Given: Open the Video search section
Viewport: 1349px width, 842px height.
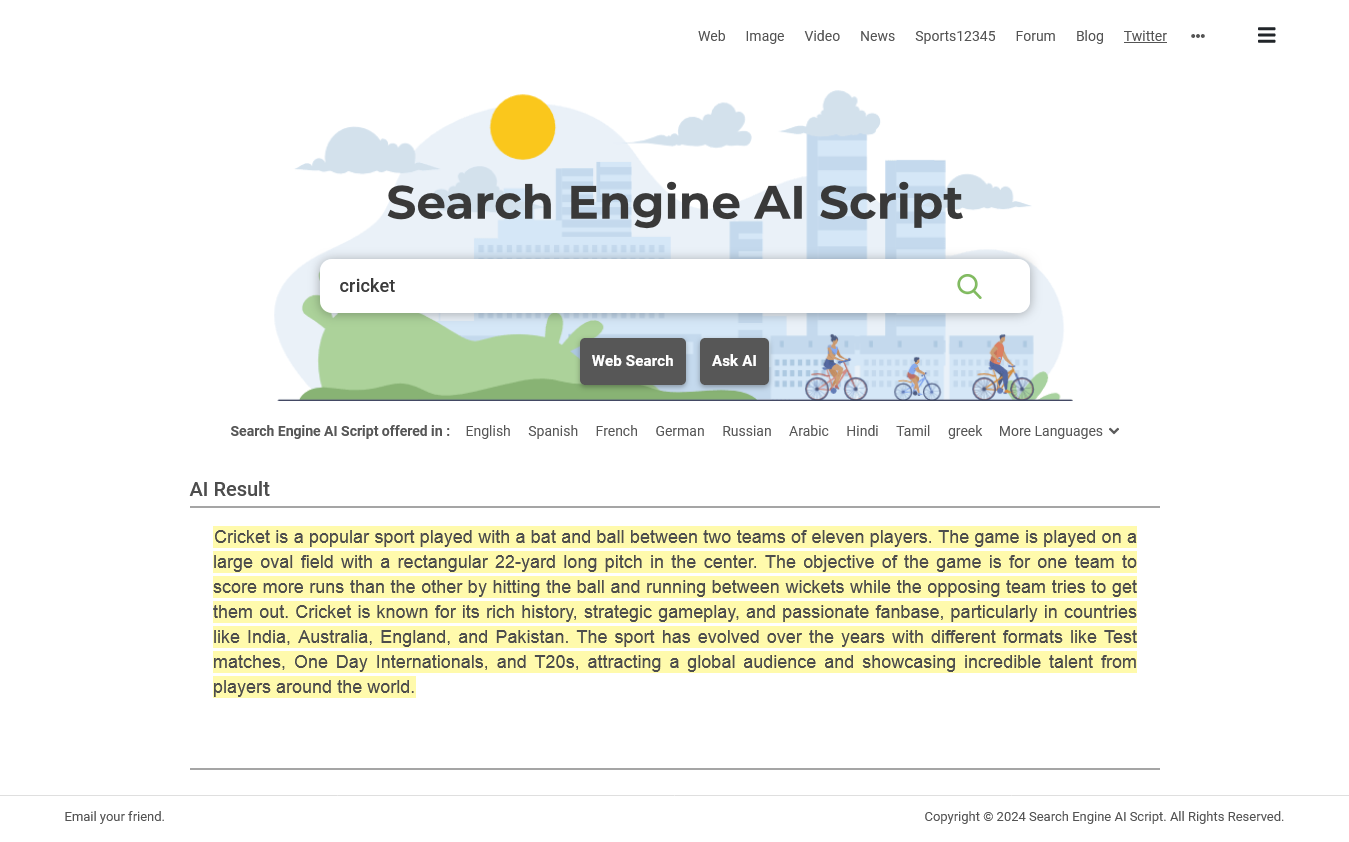Looking at the screenshot, I should pyautogui.click(x=822, y=36).
